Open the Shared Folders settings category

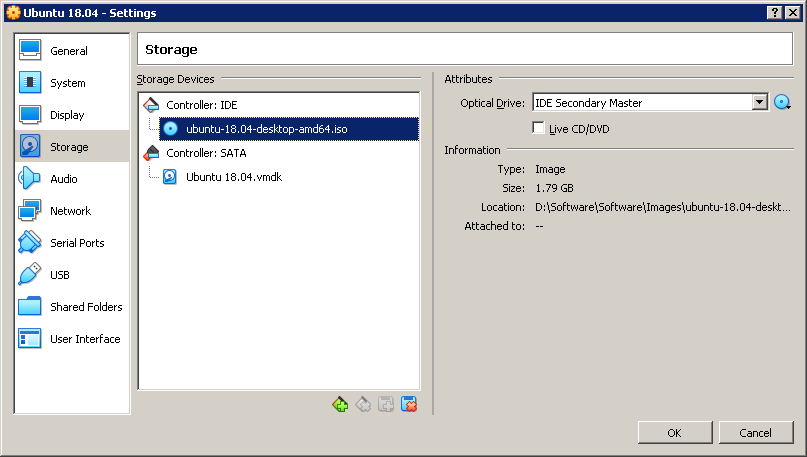(x=72, y=306)
